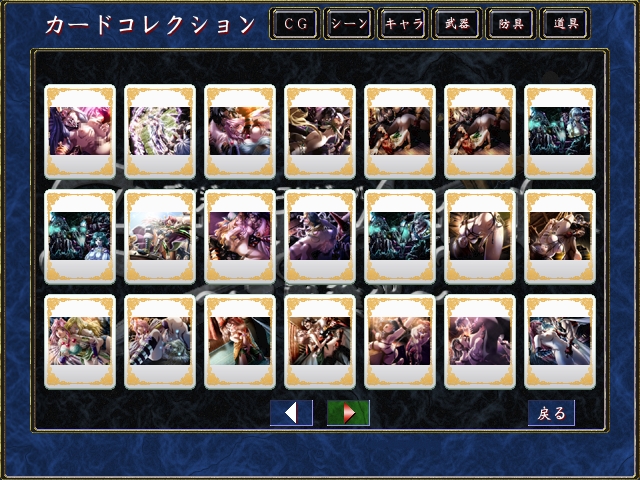Go to the previous card page arrow

point(291,413)
